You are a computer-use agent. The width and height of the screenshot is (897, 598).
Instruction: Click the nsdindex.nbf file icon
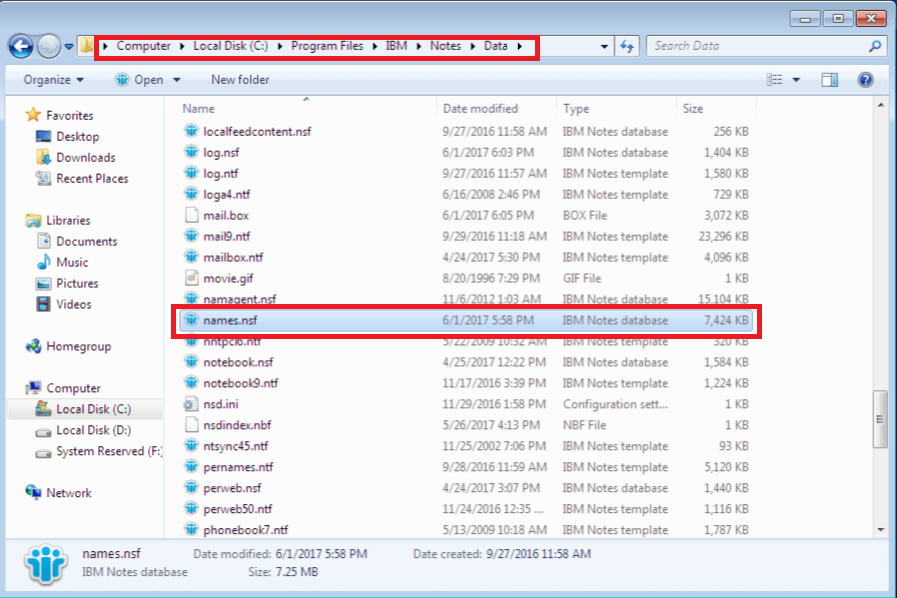pyautogui.click(x=191, y=424)
